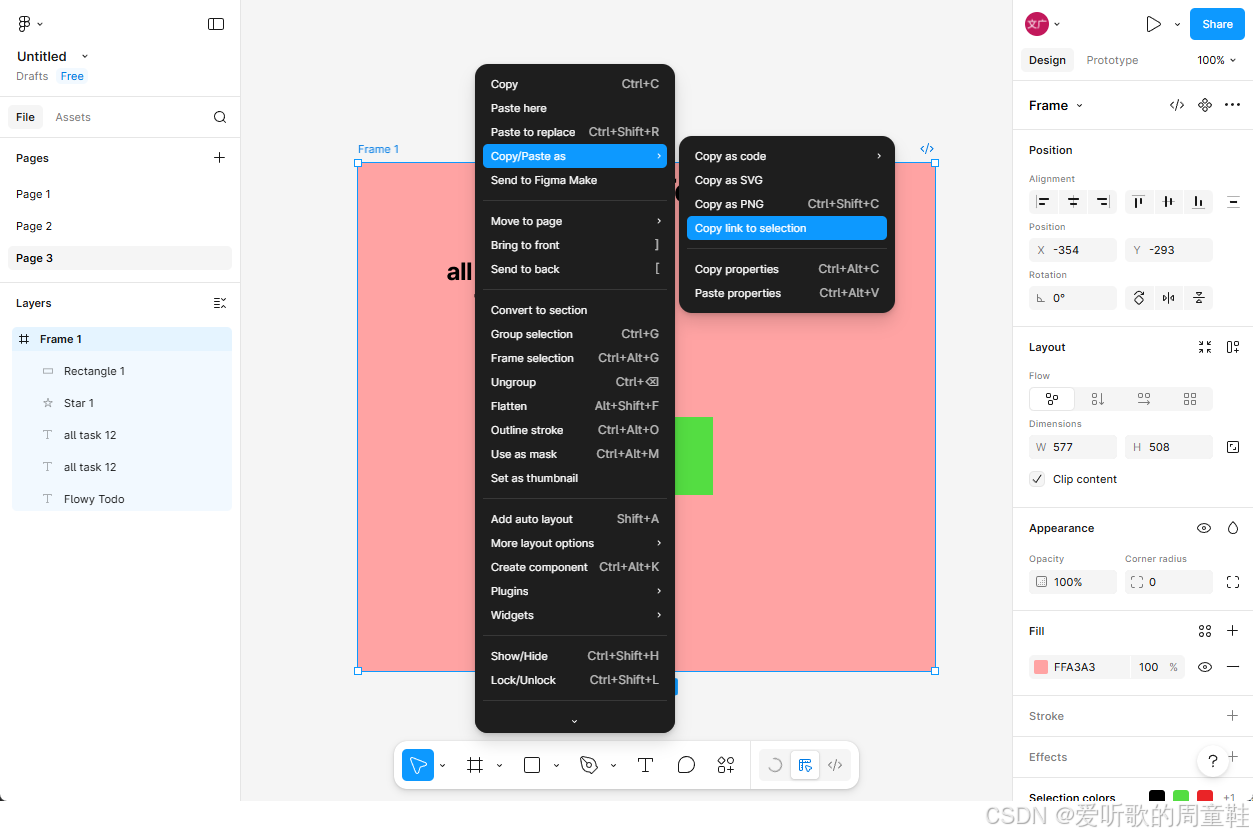Viewport: 1253px width, 837px height.
Task: Open the file search magnifier icon
Action: pyautogui.click(x=220, y=117)
